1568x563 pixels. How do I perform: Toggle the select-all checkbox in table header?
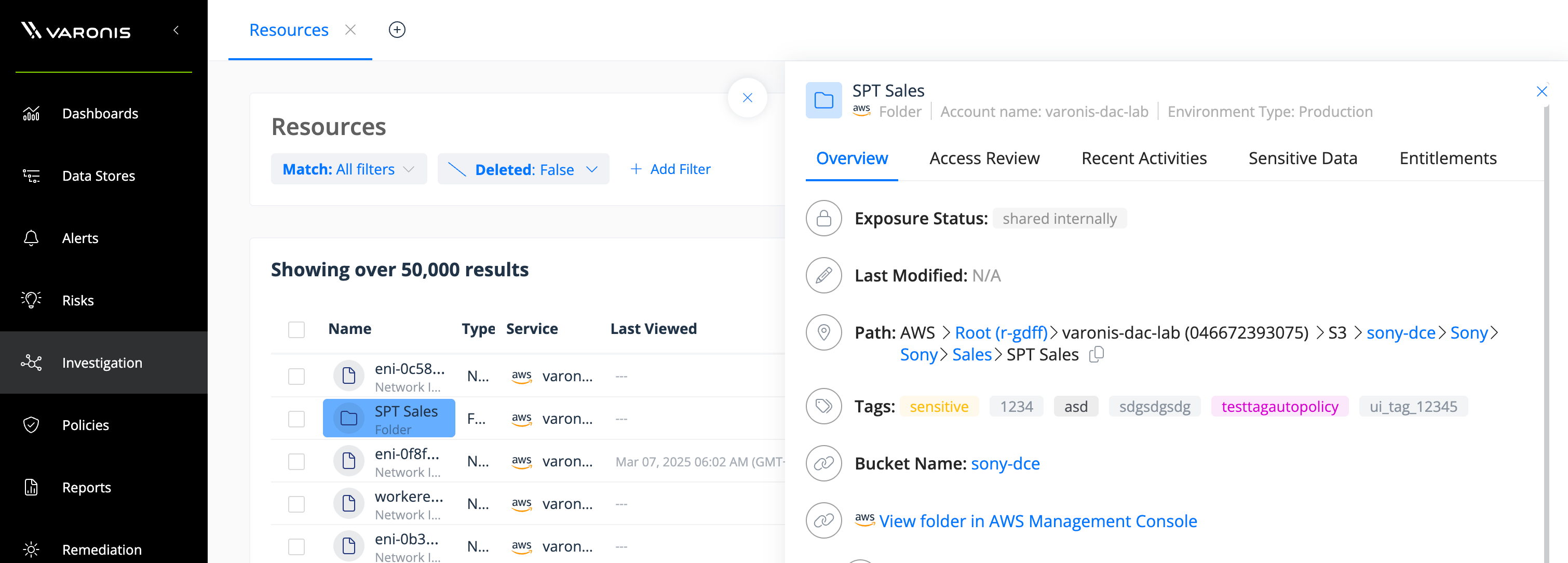(x=296, y=329)
